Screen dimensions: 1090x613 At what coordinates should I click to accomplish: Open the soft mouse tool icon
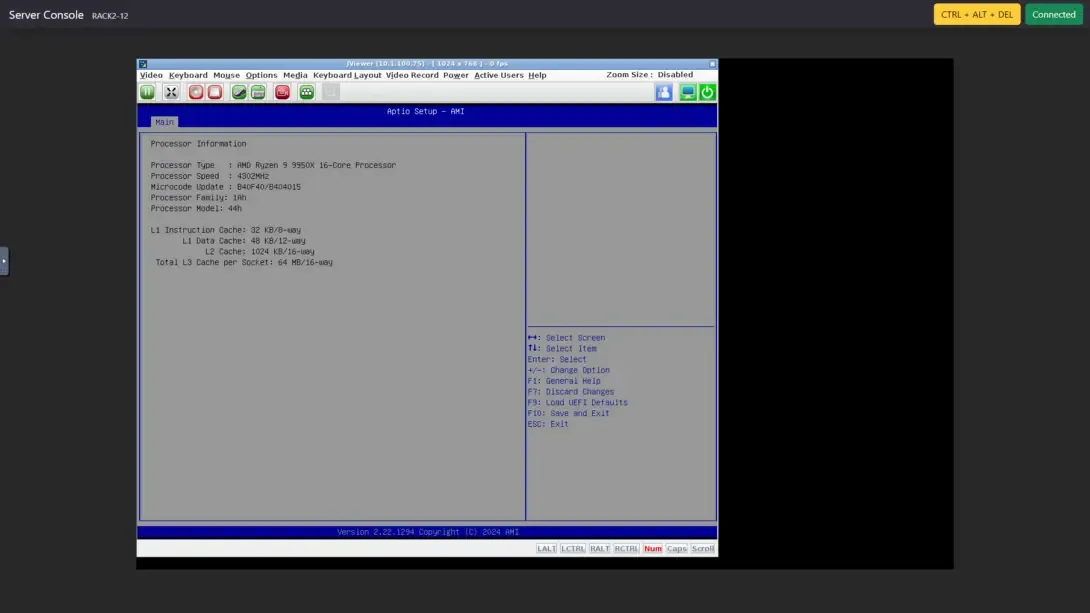point(237,91)
